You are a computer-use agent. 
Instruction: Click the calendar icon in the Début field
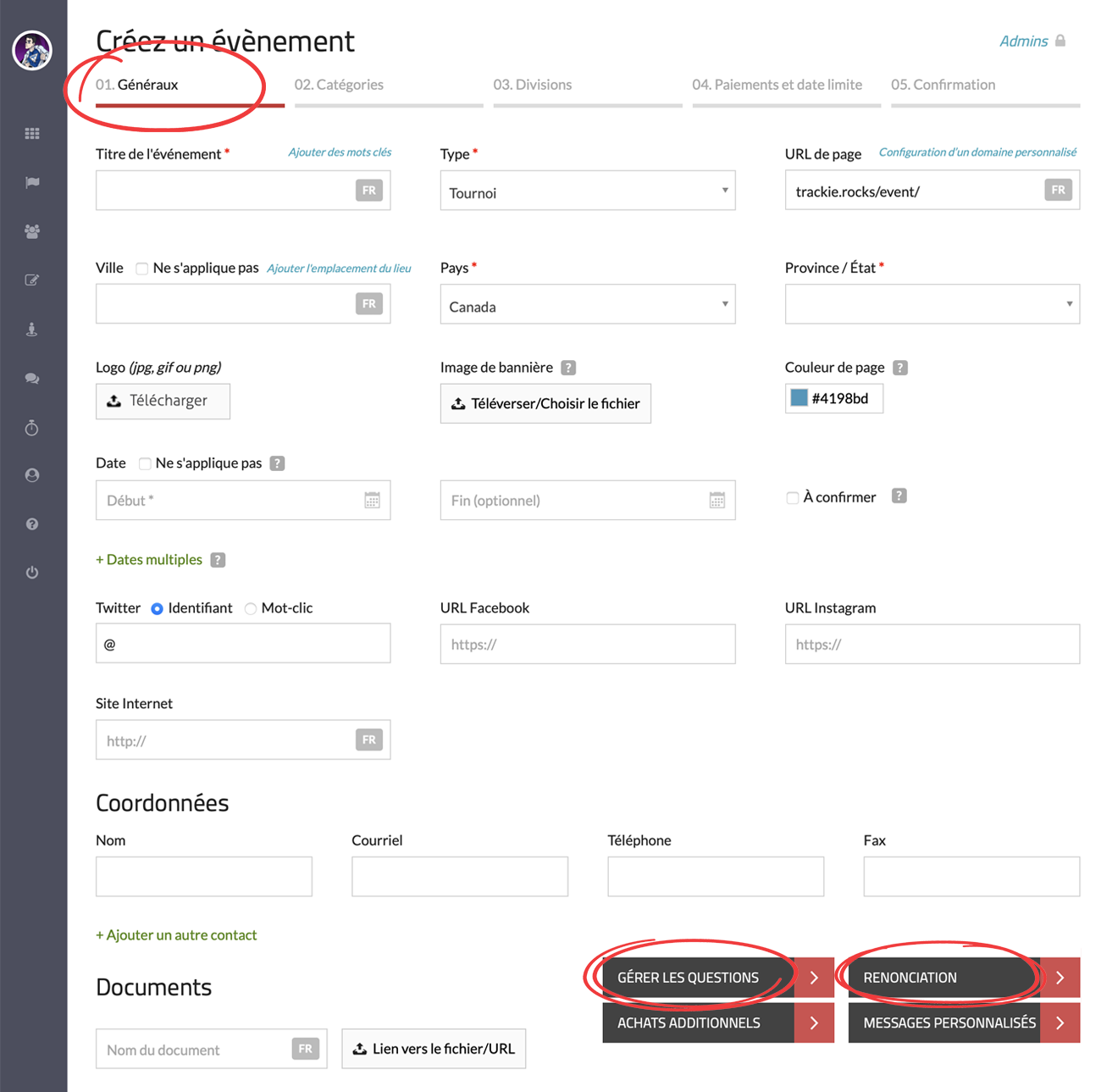click(372, 501)
